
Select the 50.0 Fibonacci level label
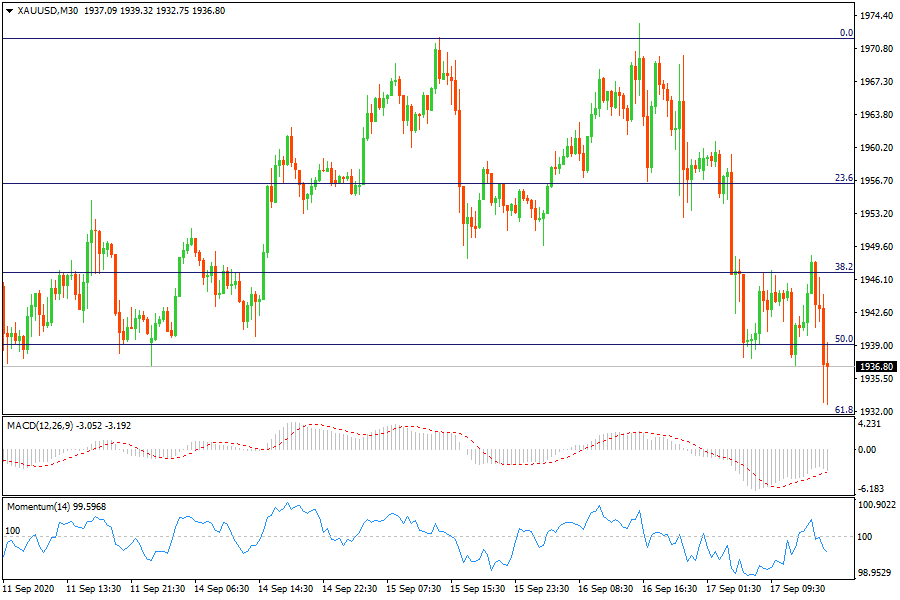pos(843,339)
